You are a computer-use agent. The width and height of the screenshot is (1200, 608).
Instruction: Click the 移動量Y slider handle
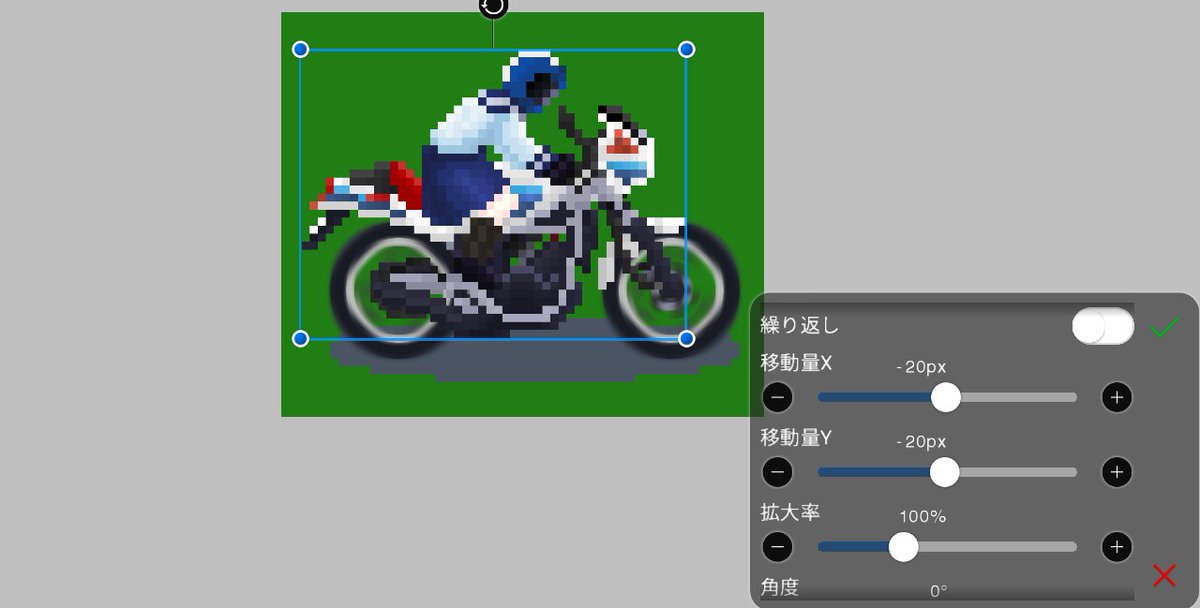944,472
